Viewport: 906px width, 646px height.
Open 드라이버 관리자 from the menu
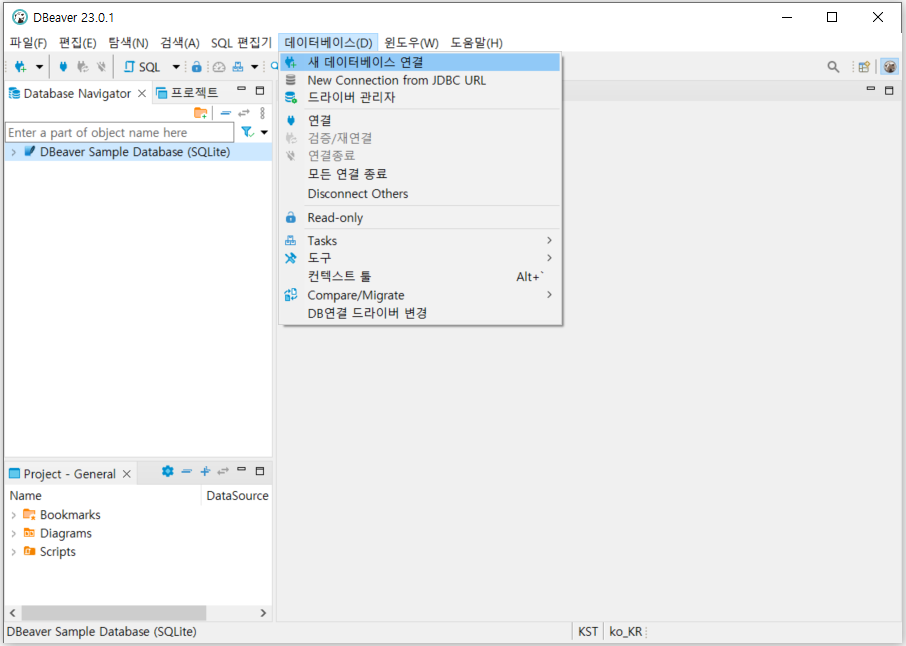pyautogui.click(x=420, y=98)
